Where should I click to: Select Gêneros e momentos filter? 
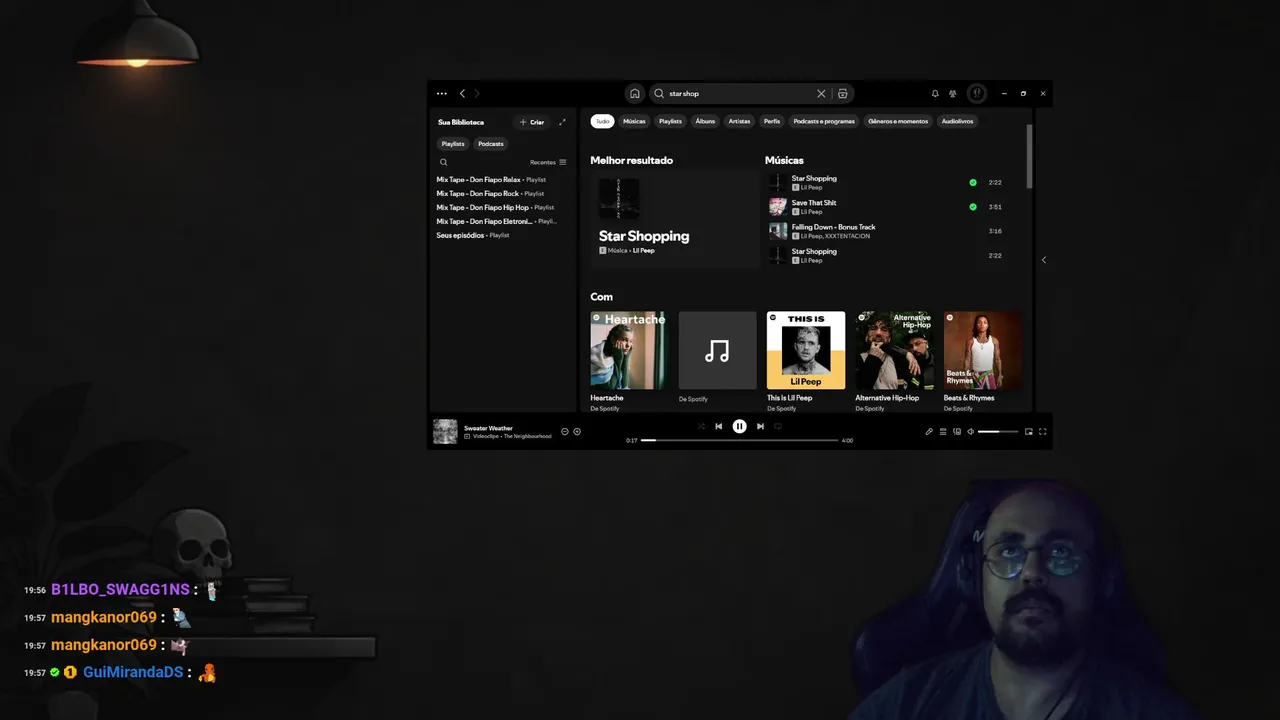[x=898, y=121]
